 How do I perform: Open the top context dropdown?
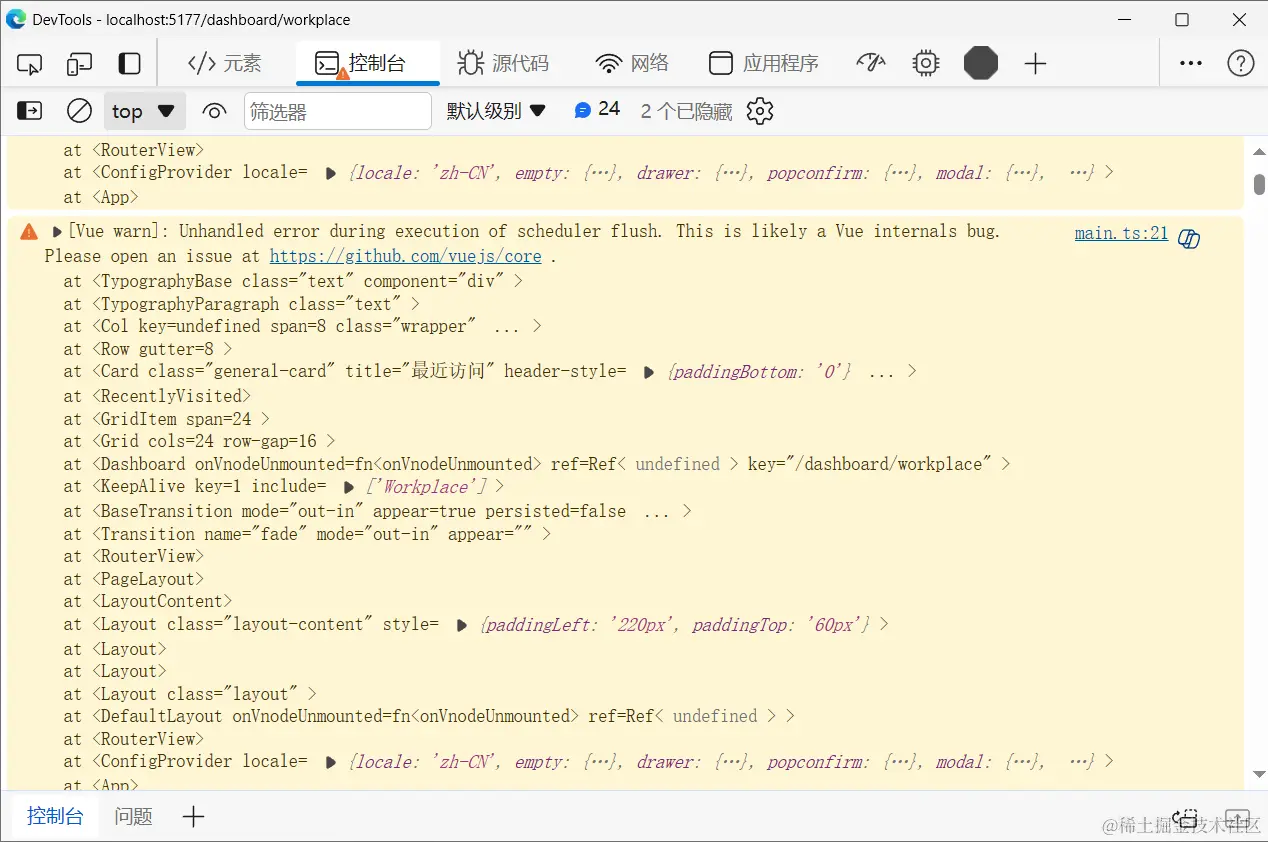[x=145, y=111]
